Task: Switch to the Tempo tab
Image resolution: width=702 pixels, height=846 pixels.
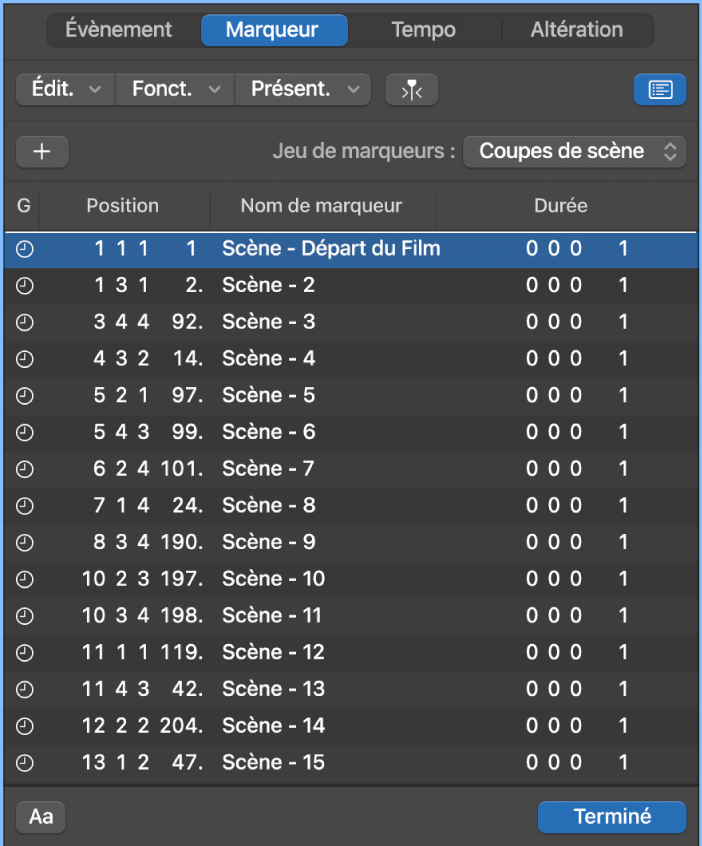Action: pos(423,29)
